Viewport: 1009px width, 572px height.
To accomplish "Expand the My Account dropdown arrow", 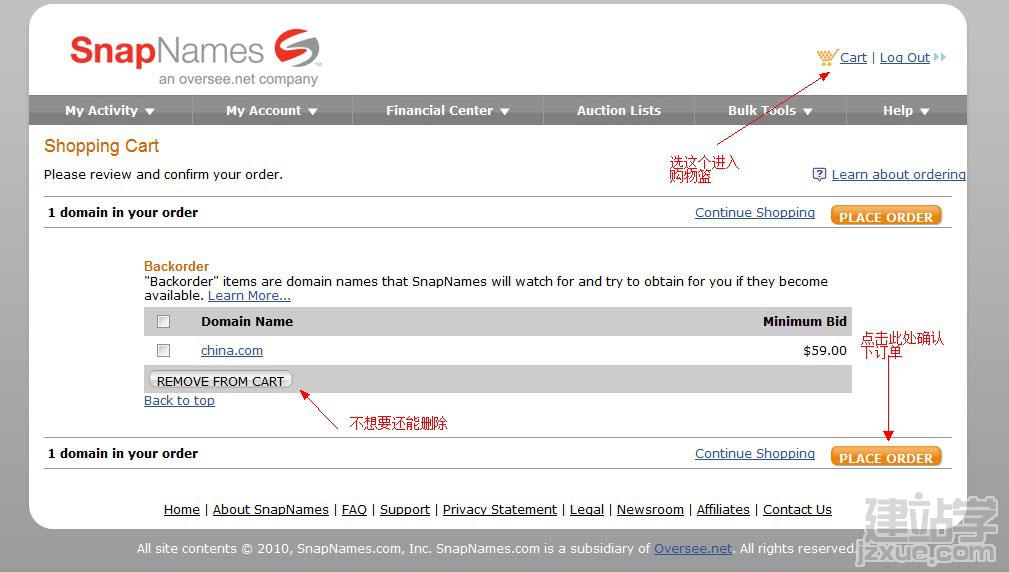I will [313, 111].
